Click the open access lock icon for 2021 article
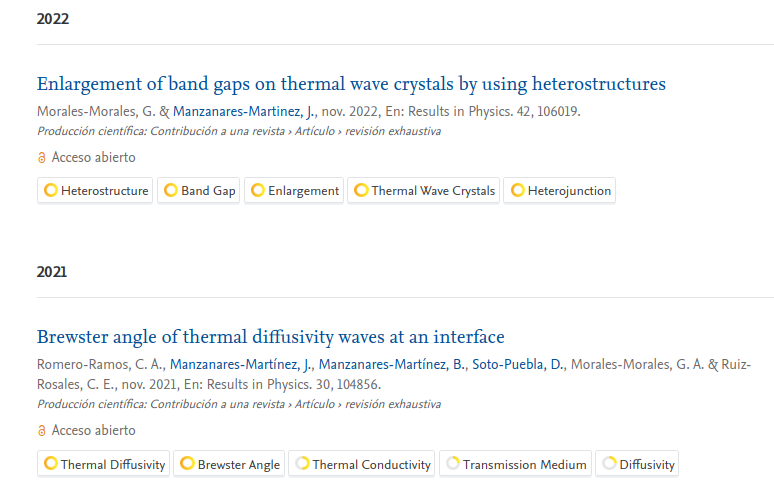 point(42,431)
